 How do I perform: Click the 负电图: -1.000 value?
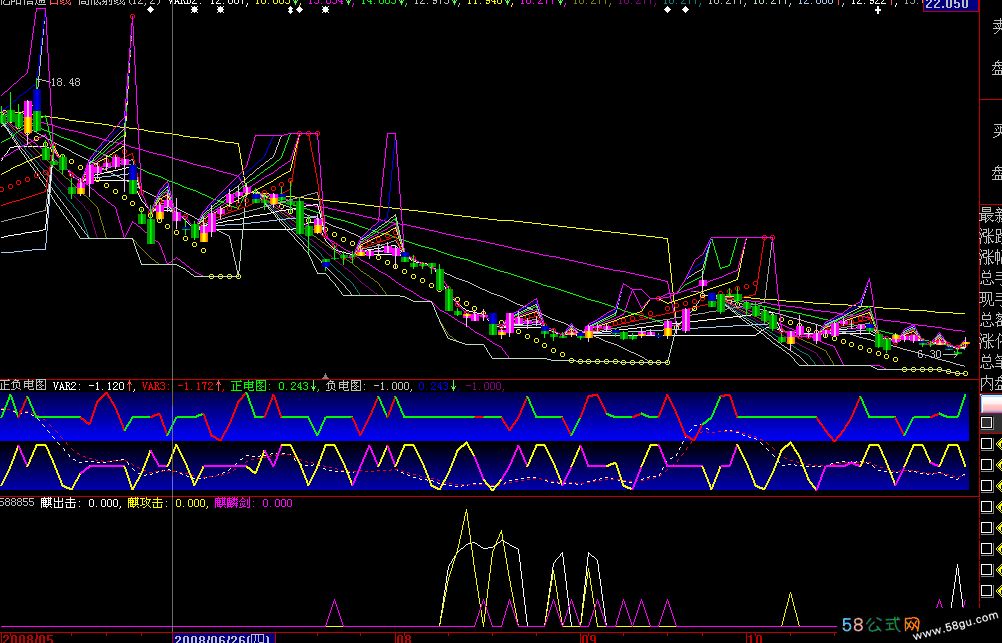click(367, 386)
